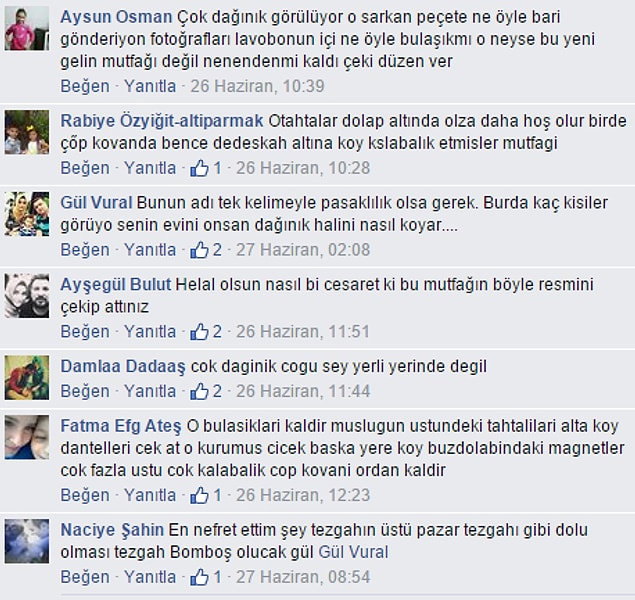
Task: Click the tagged Gül Vural mention in Naciye's comment
Action: (x=353, y=552)
